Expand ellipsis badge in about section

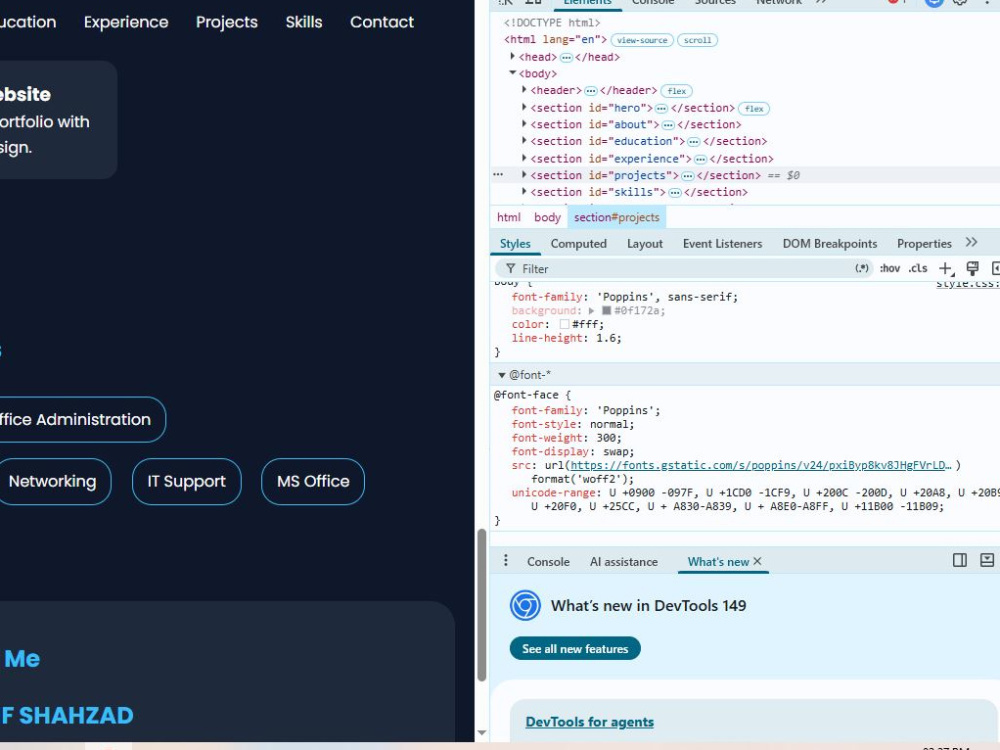[668, 125]
